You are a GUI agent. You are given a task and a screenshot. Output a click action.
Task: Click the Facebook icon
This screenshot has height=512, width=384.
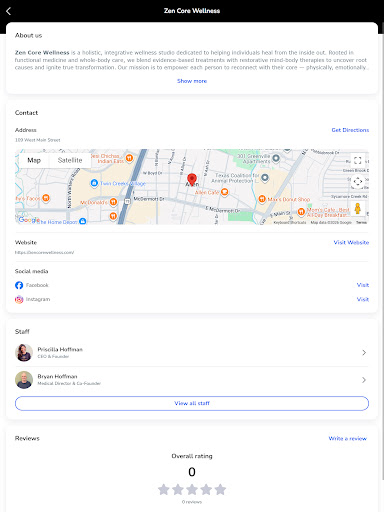tap(19, 285)
